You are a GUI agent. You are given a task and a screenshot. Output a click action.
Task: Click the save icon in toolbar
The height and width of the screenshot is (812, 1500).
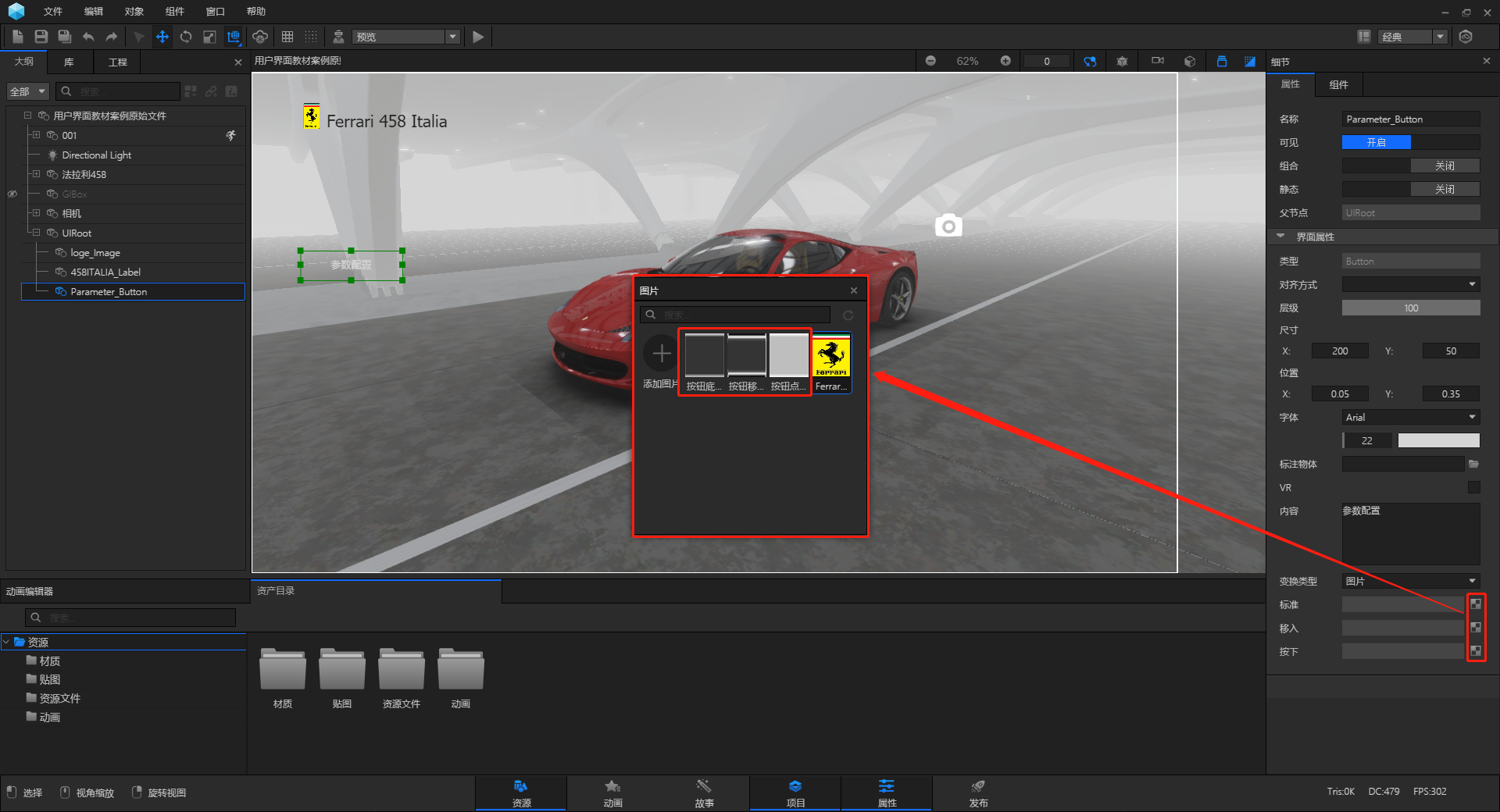[41, 37]
